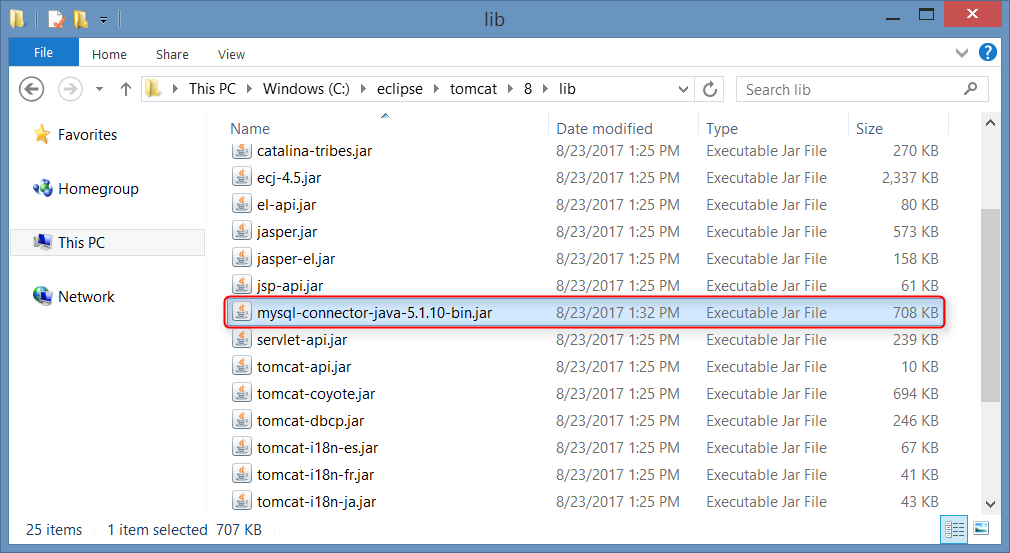The width and height of the screenshot is (1010, 553).
Task: Switch to the Share ribbon tab
Action: (x=172, y=55)
